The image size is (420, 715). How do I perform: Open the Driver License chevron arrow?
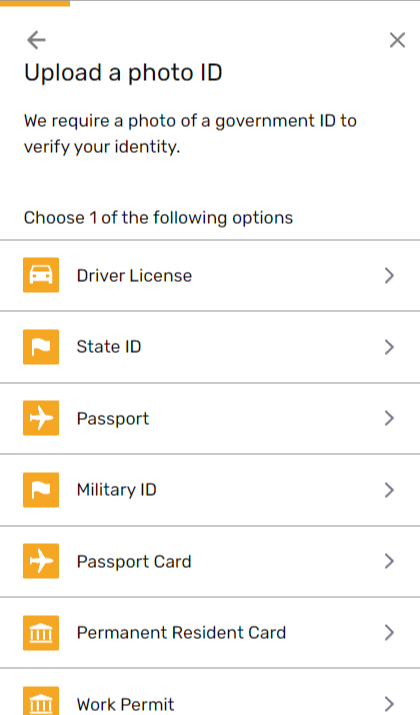389,275
